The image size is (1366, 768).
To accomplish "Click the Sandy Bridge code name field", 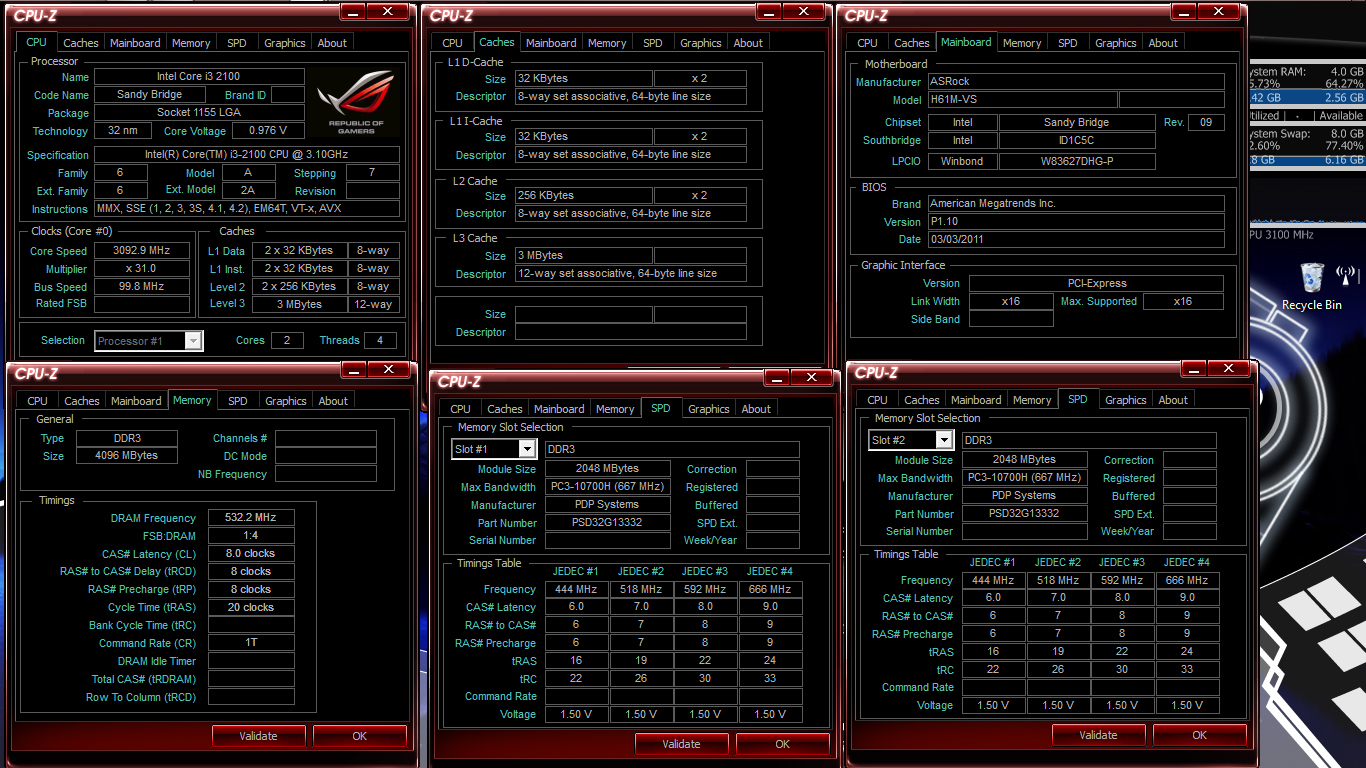I will point(149,95).
